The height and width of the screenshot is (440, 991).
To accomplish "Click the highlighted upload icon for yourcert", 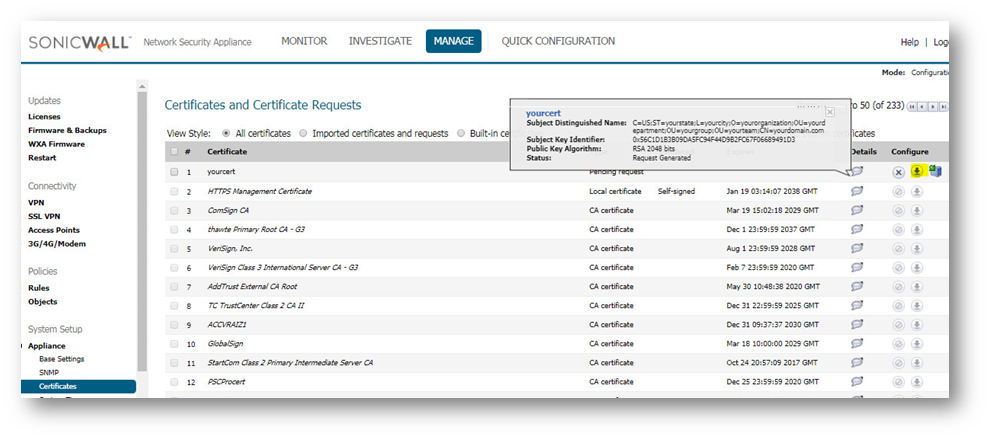I will coord(916,172).
